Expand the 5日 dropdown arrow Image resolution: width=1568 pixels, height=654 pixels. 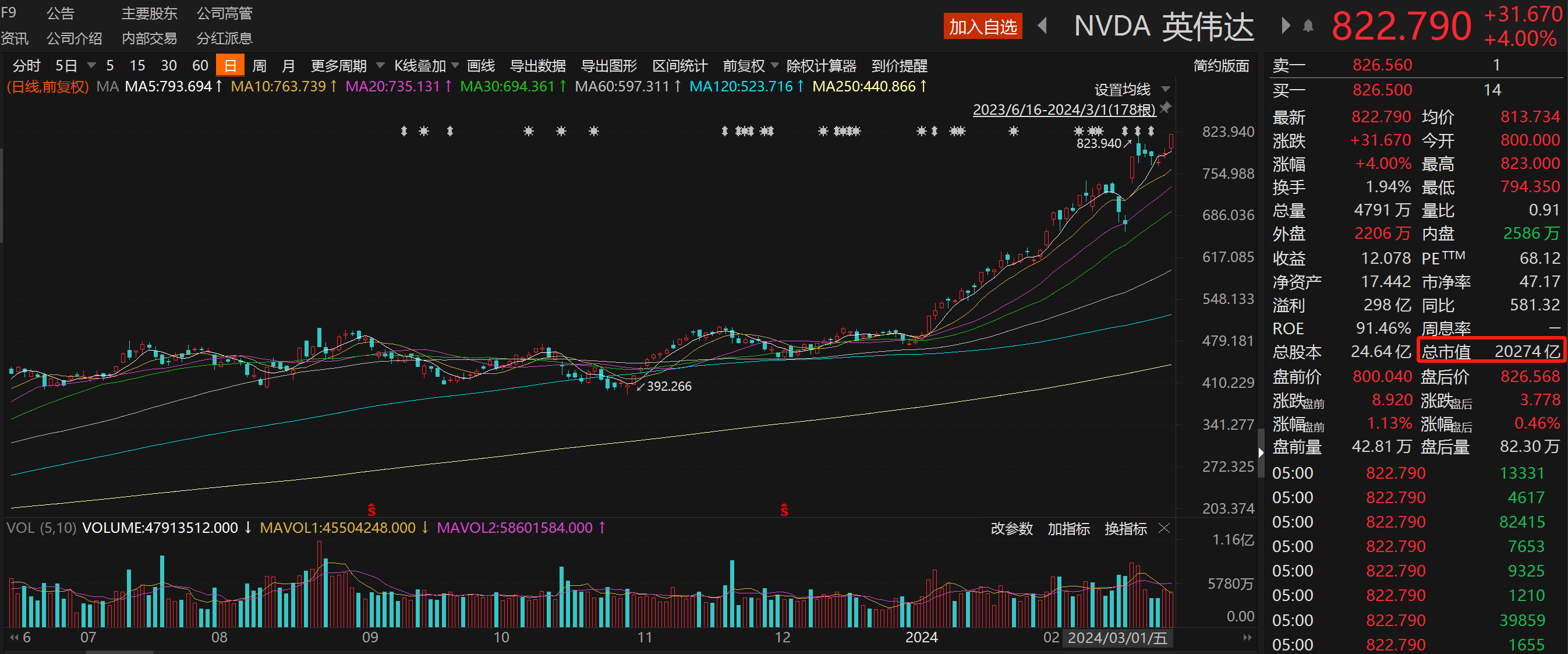point(91,65)
